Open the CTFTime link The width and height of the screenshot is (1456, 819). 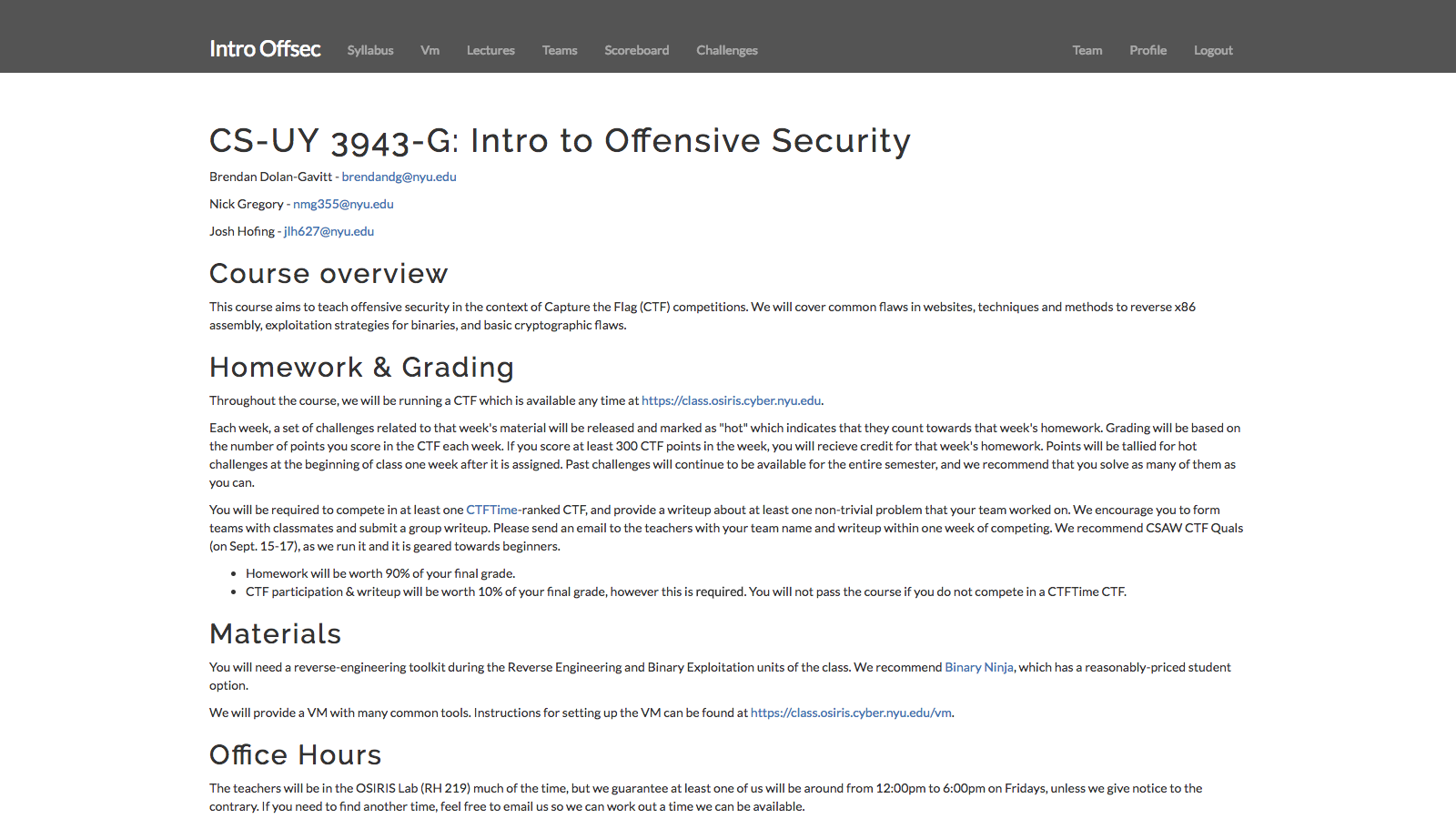(x=491, y=511)
